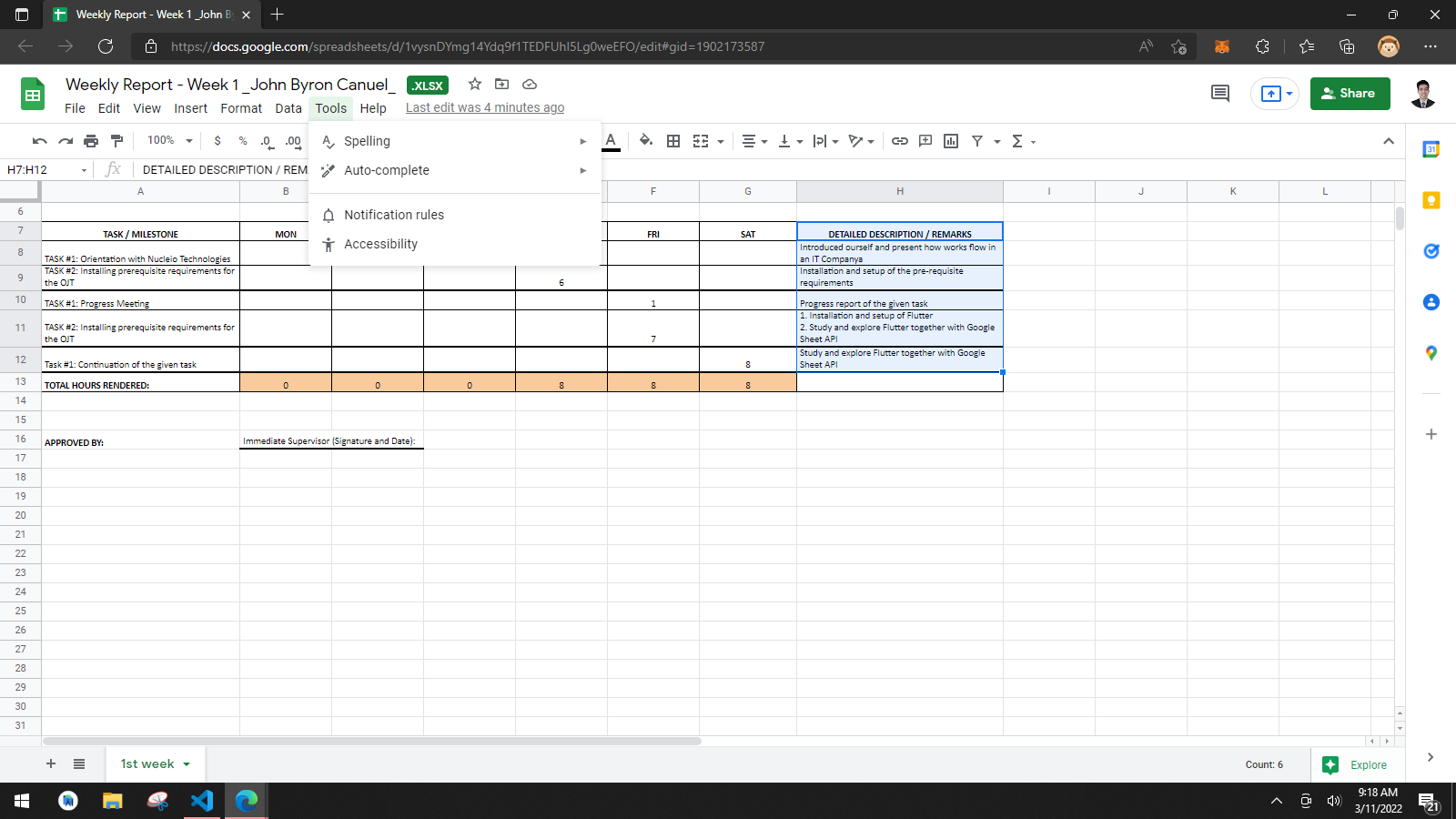Click the Explore button
This screenshot has height=819, width=1456.
pos(1356,765)
